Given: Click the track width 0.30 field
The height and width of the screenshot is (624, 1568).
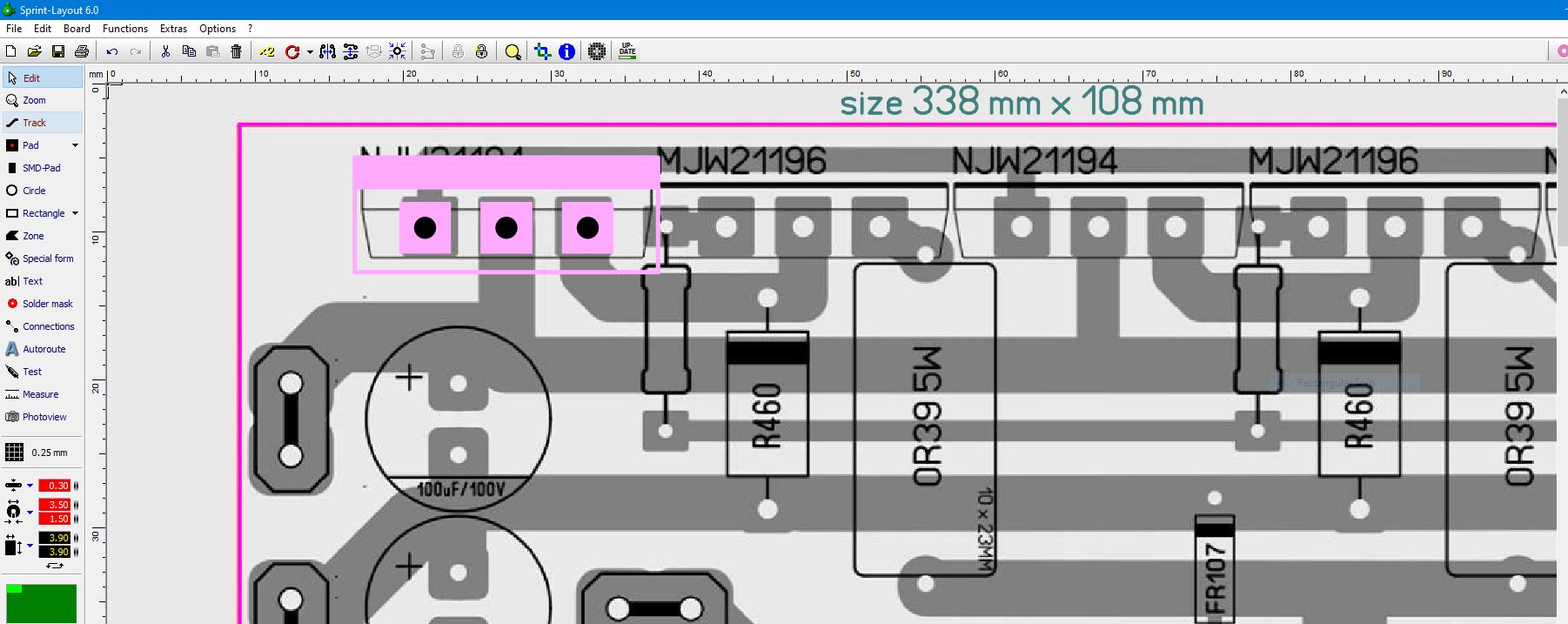Looking at the screenshot, I should (54, 486).
